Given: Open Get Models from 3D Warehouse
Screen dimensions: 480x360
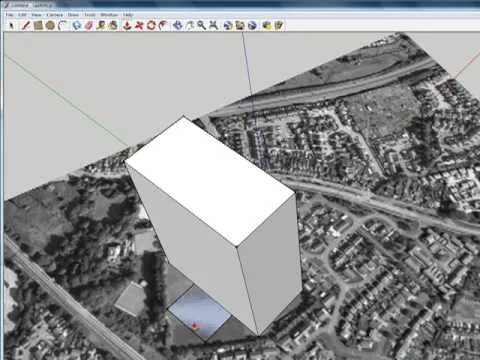Looking at the screenshot, I should pyautogui.click(x=266, y=25).
